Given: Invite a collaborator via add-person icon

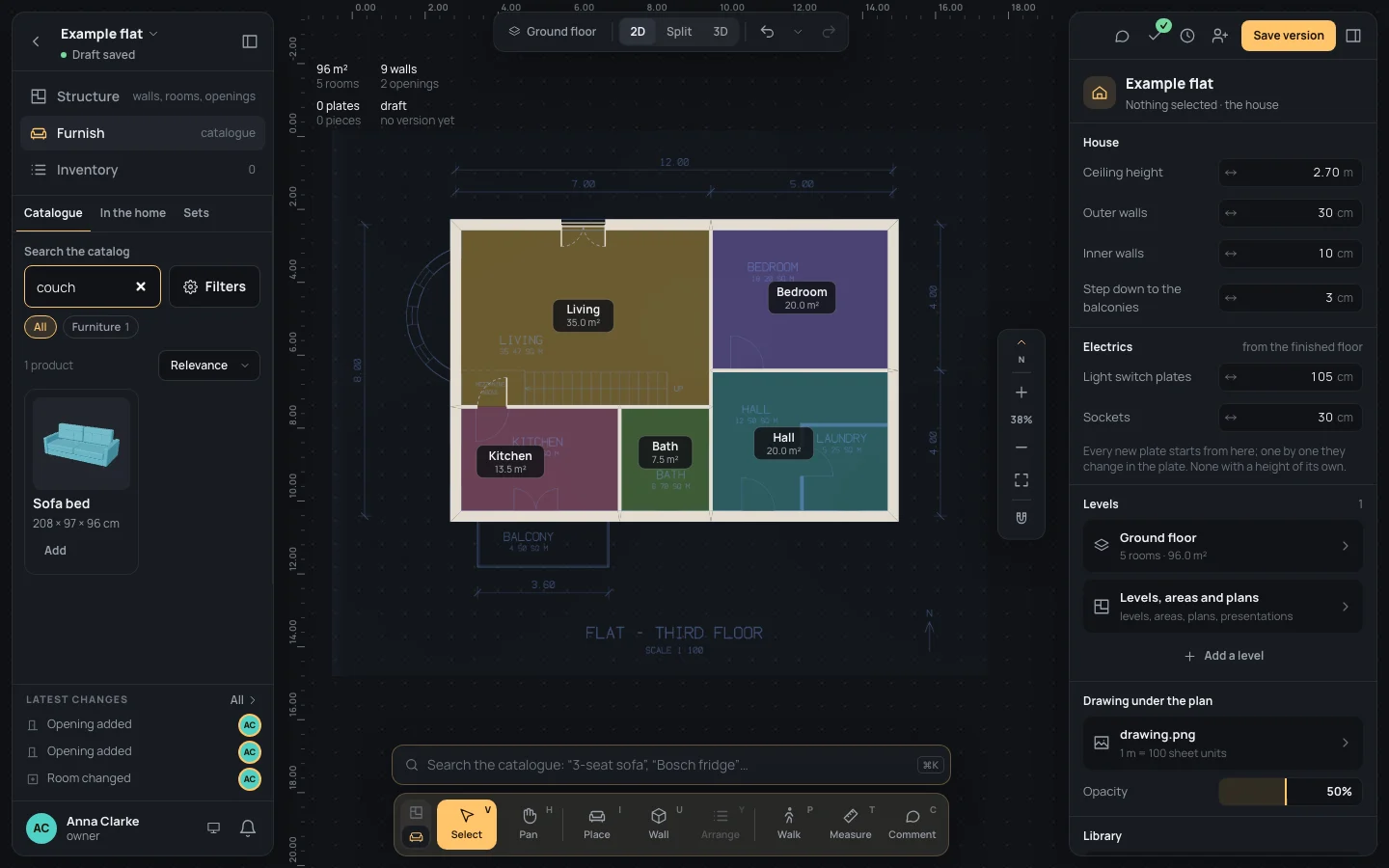Looking at the screenshot, I should 1220,36.
